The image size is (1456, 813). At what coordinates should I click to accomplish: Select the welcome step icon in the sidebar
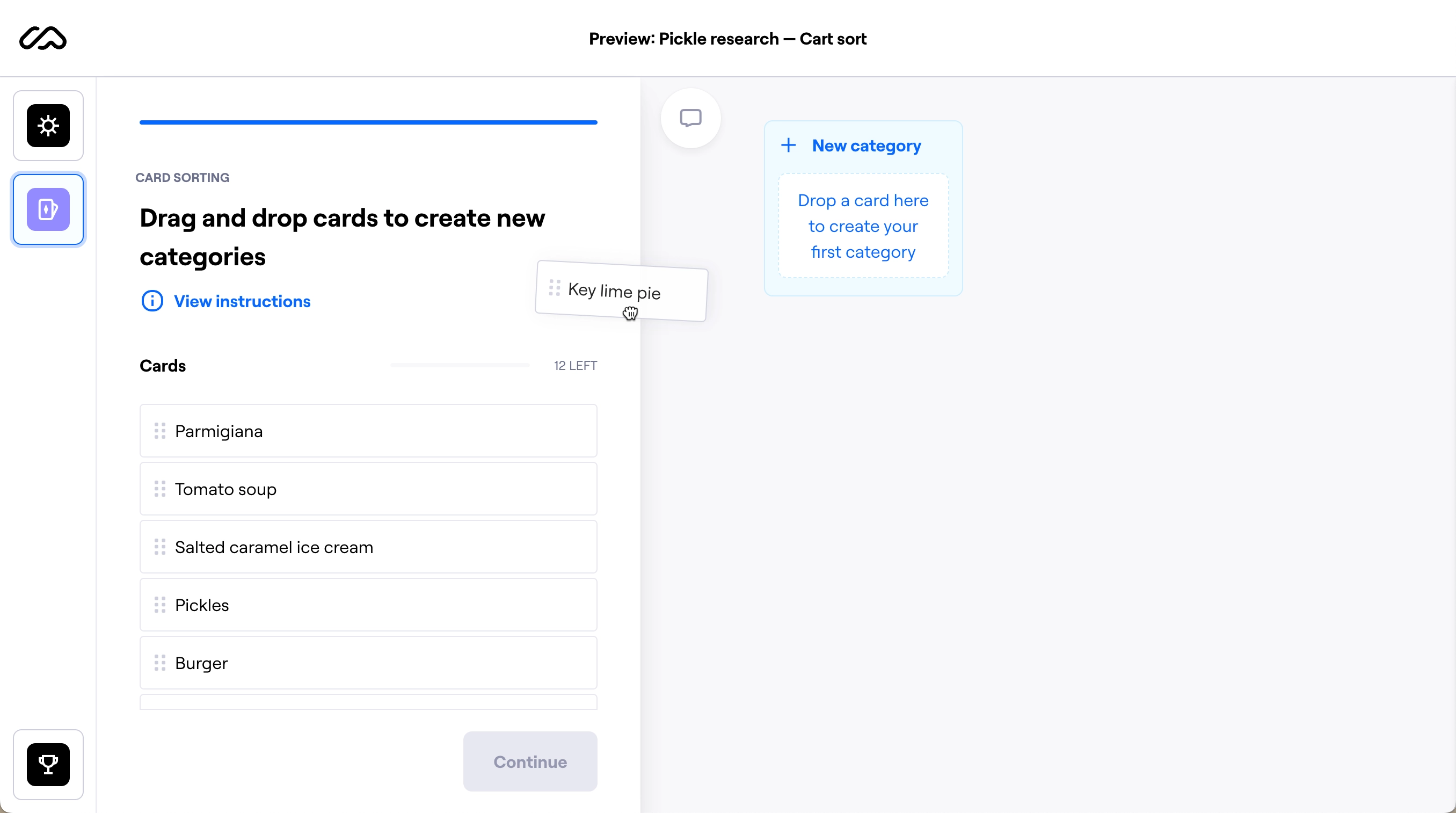48,126
